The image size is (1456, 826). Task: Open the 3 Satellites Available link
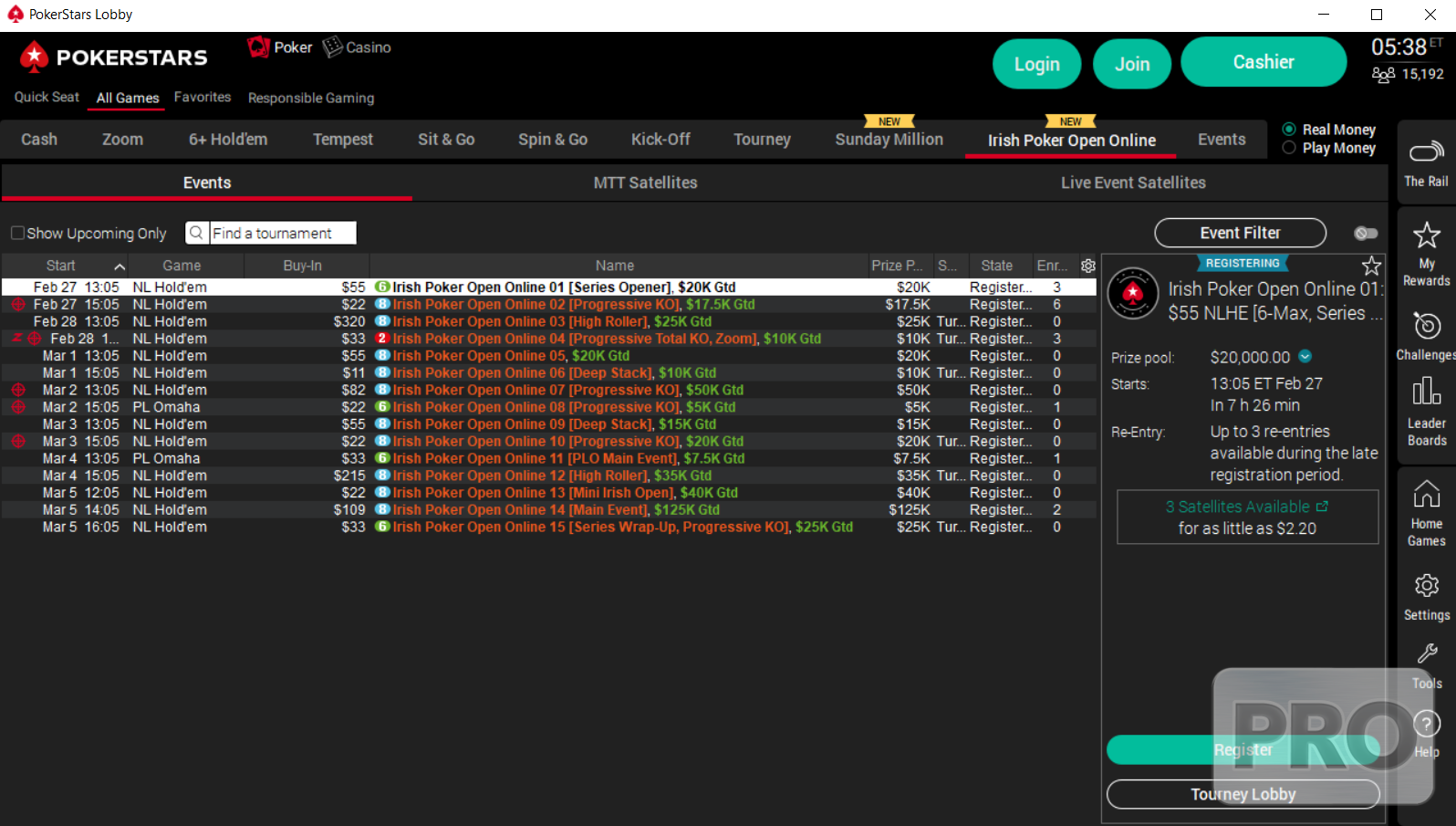click(x=1247, y=507)
